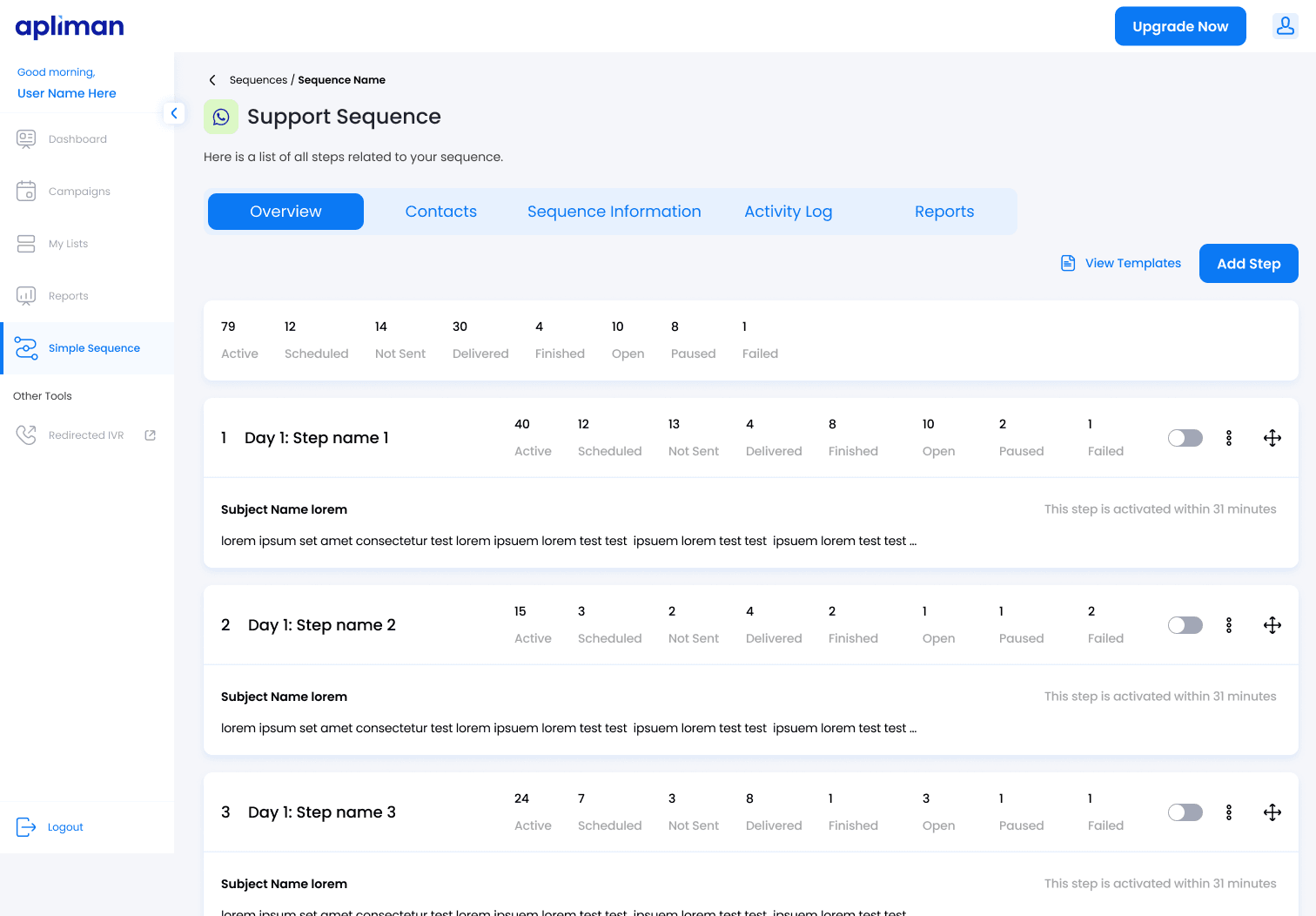Click the external link icon beside Redirected IVR
Image resolution: width=1316 pixels, height=916 pixels.
150,435
